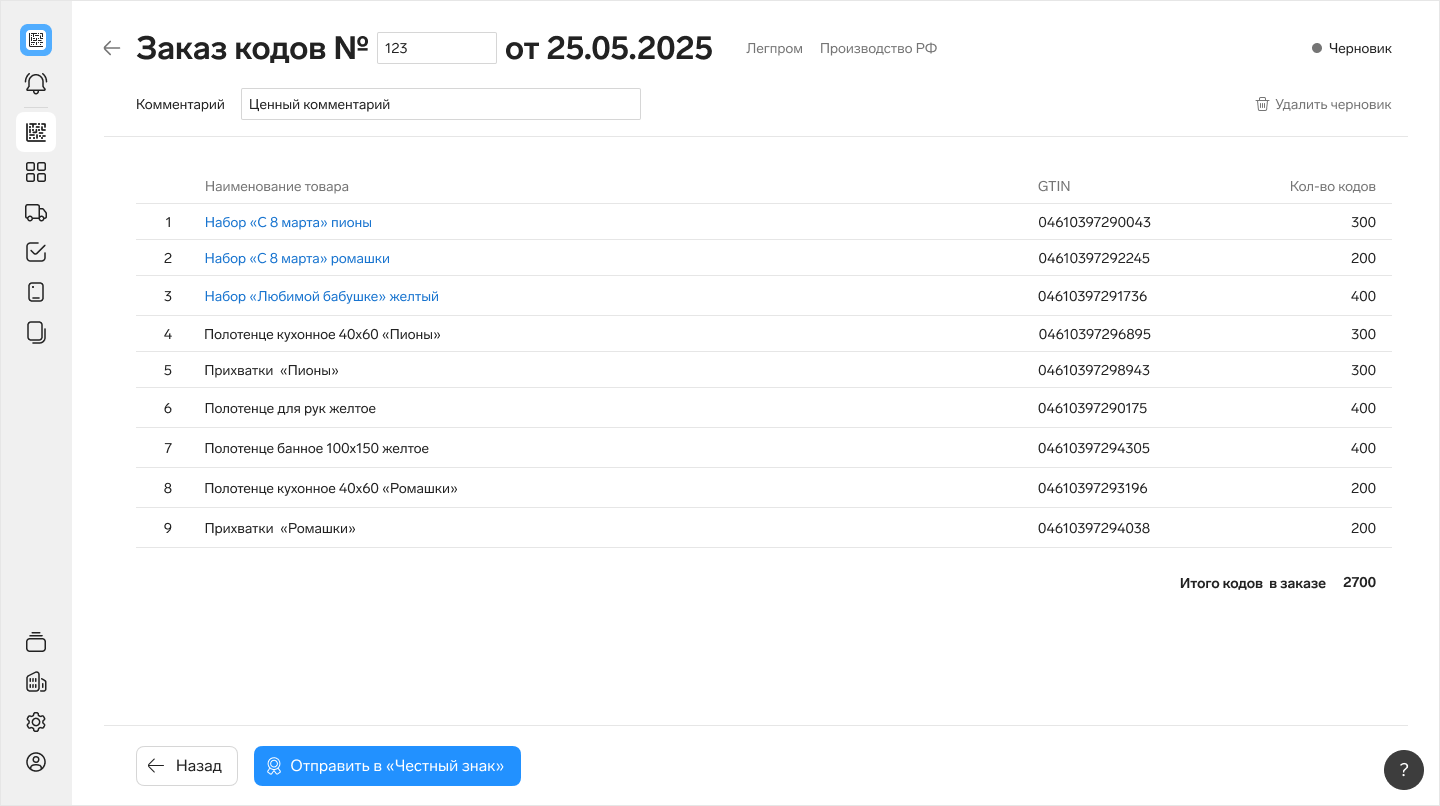
Task: Click the checkmark tasks icon in sidebar
Action: coord(36,252)
